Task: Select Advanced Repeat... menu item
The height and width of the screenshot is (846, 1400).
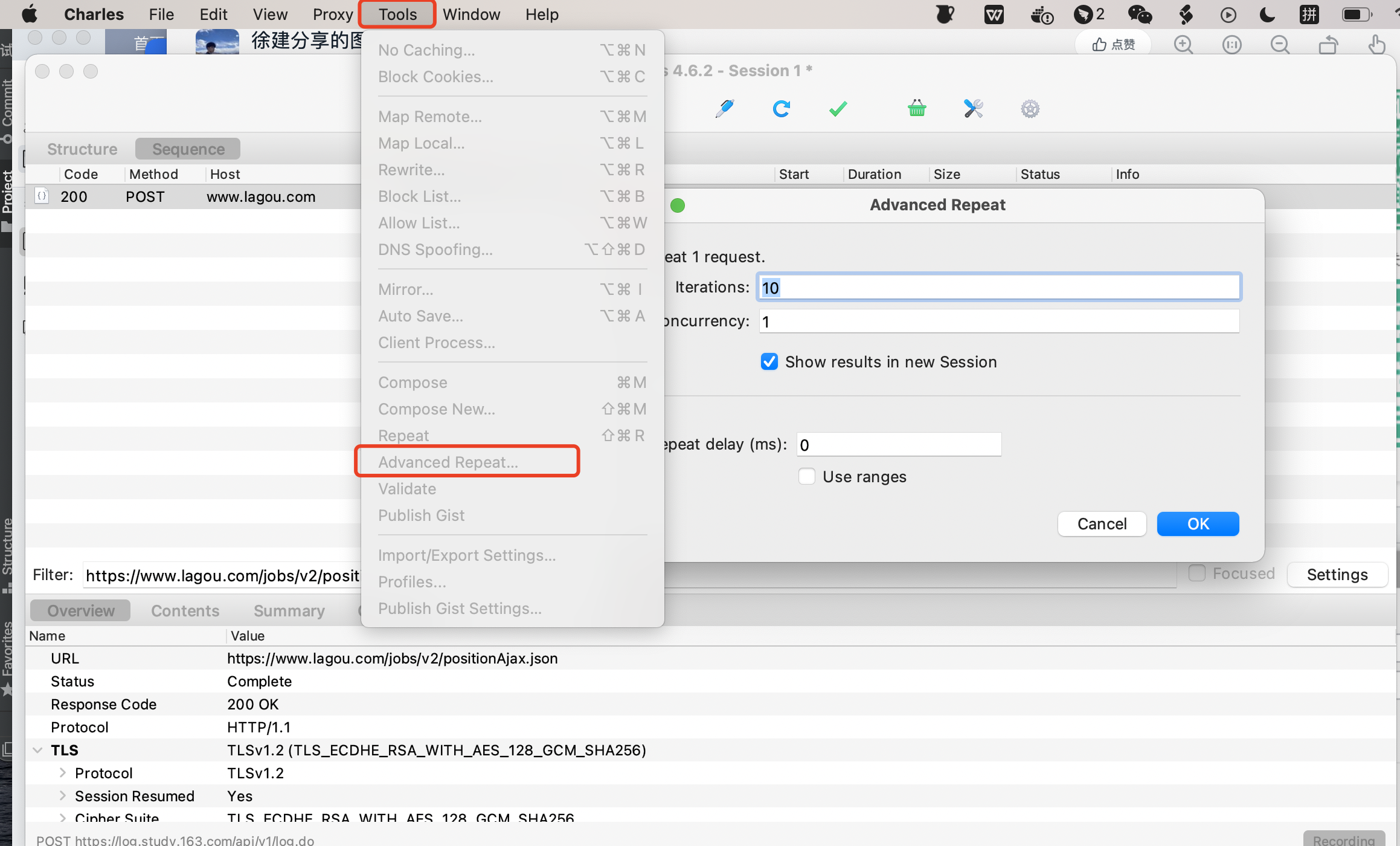Action: coord(448,462)
